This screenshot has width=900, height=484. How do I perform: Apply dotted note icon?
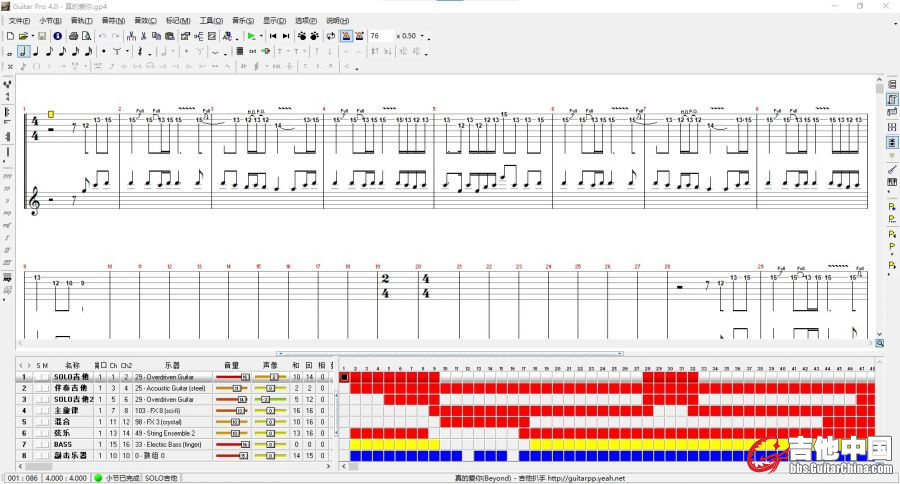(x=103, y=52)
